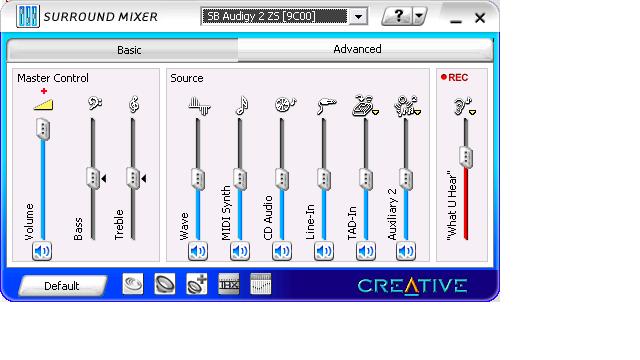
Task: Click the TAD-In slider handle
Action: [366, 179]
